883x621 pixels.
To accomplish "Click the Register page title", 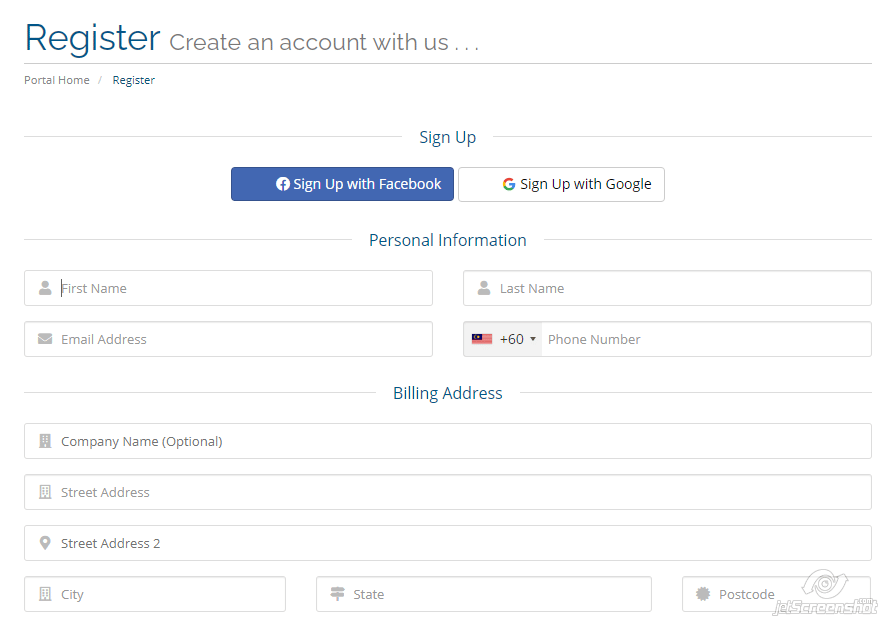I will click(93, 38).
